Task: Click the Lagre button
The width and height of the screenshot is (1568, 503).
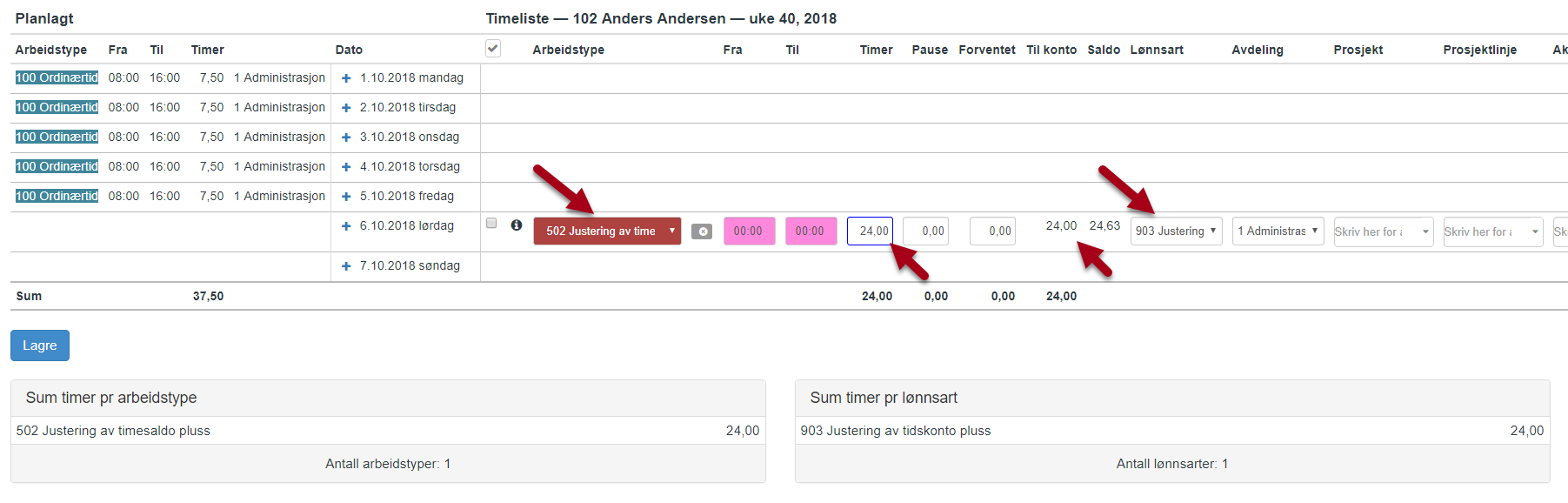Action: point(40,345)
